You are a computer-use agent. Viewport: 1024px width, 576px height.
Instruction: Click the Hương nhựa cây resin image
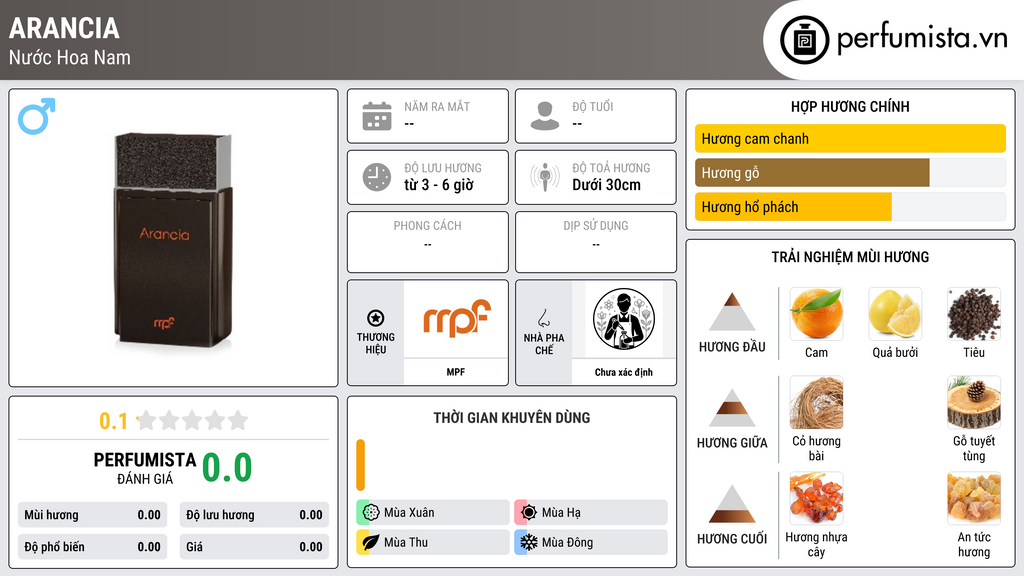click(816, 498)
